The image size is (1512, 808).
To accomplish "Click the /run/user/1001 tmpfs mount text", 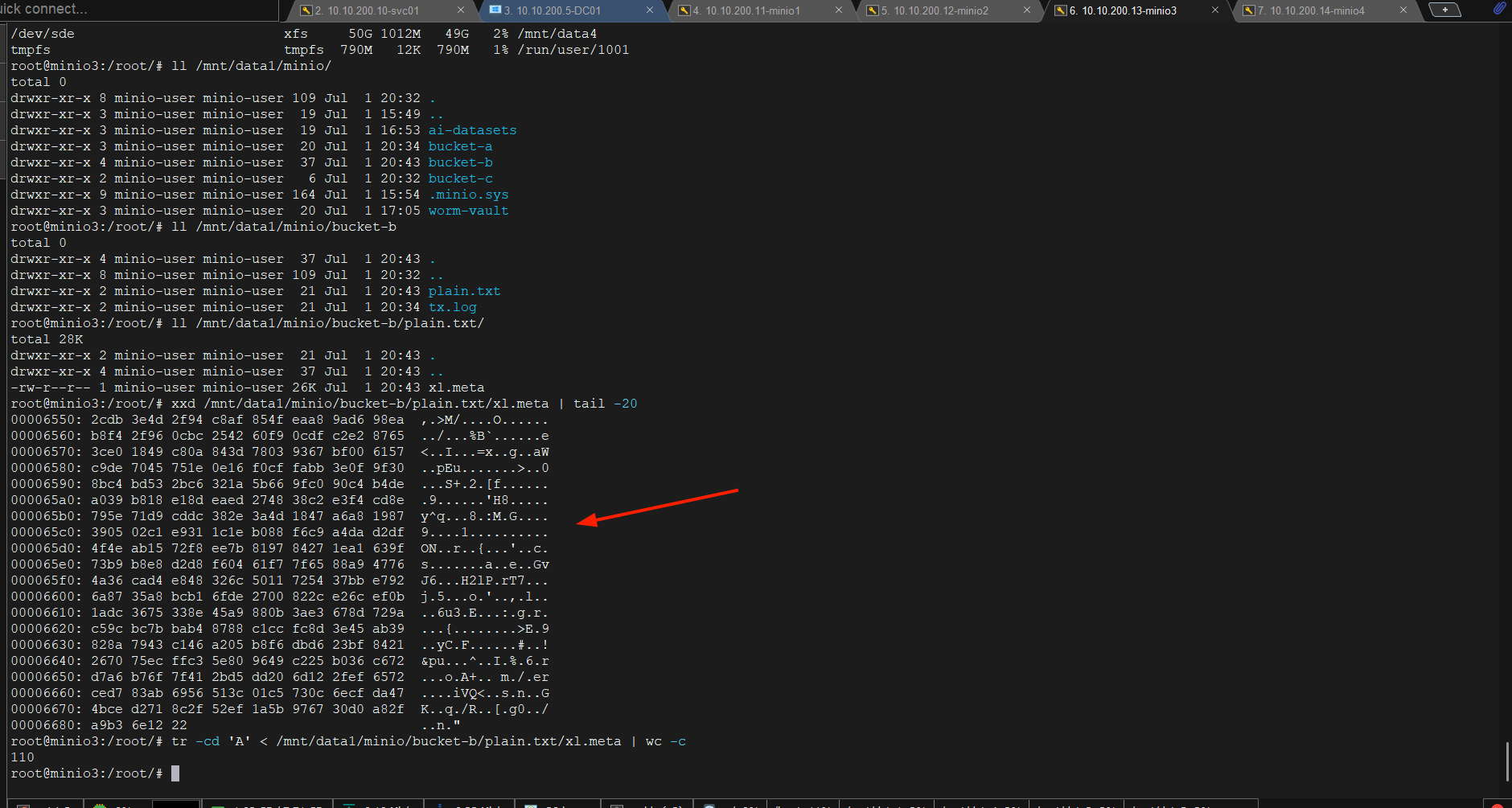I will [x=573, y=50].
